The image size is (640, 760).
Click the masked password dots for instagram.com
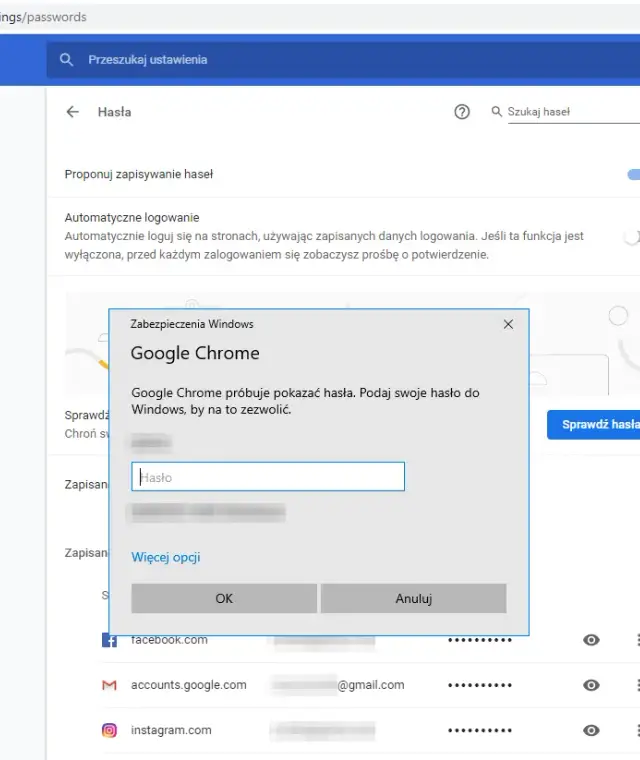(x=480, y=730)
